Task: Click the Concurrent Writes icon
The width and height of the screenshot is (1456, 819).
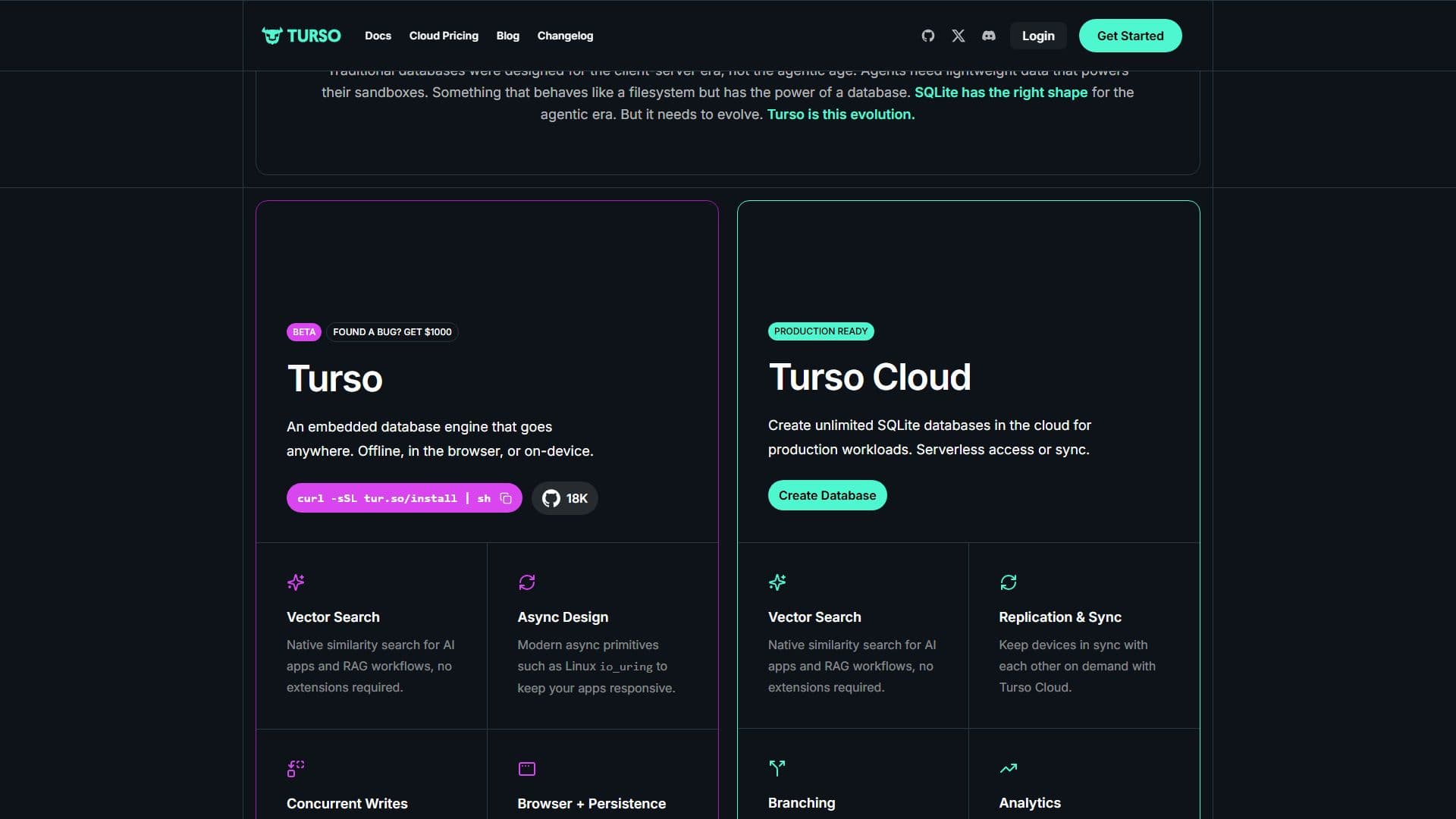Action: [x=296, y=769]
